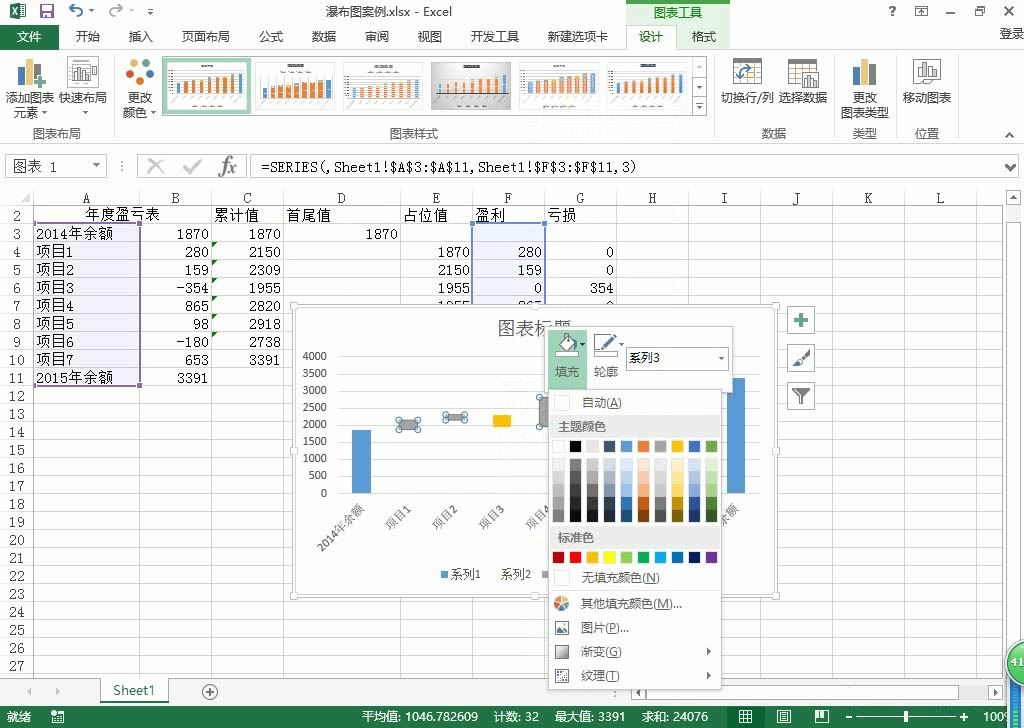The height and width of the screenshot is (728, 1024).
Task: Click the Fill (填充) paint bucket icon
Action: (x=566, y=343)
